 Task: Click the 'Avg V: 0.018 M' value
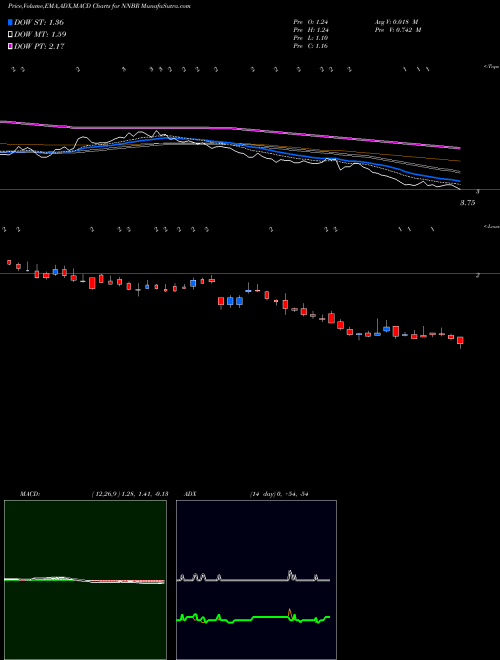coord(396,22)
